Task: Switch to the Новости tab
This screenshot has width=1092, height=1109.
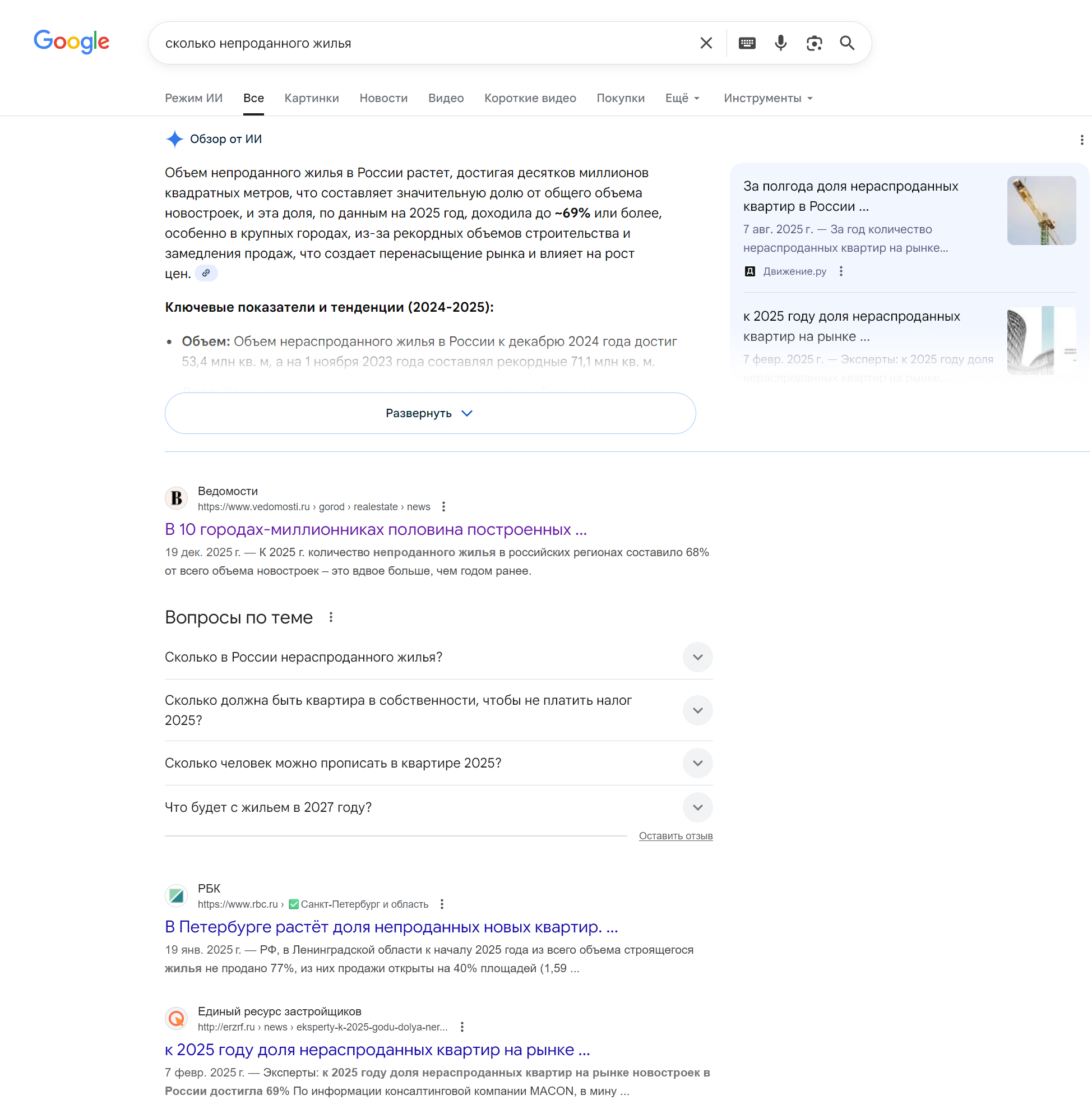Action: pos(383,98)
